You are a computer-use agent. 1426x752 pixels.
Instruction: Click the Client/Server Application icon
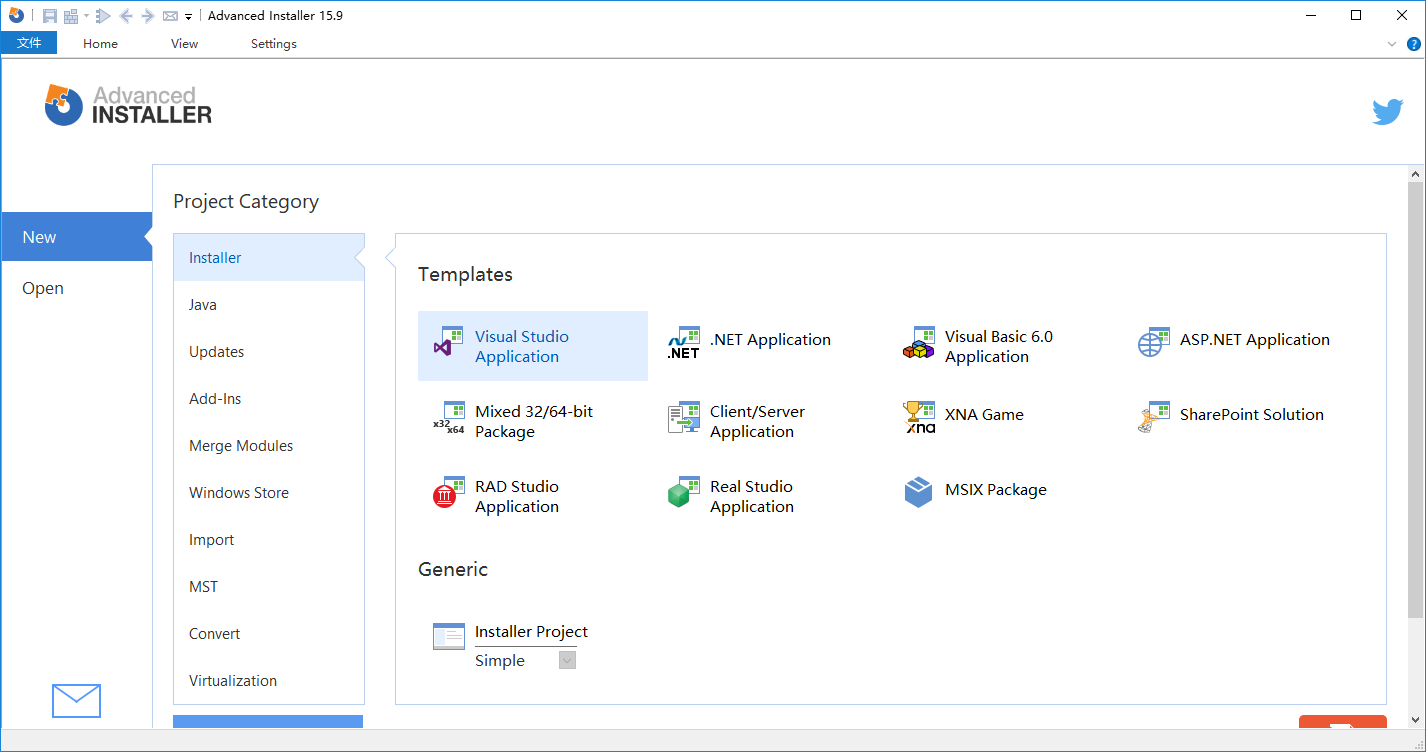(684, 417)
